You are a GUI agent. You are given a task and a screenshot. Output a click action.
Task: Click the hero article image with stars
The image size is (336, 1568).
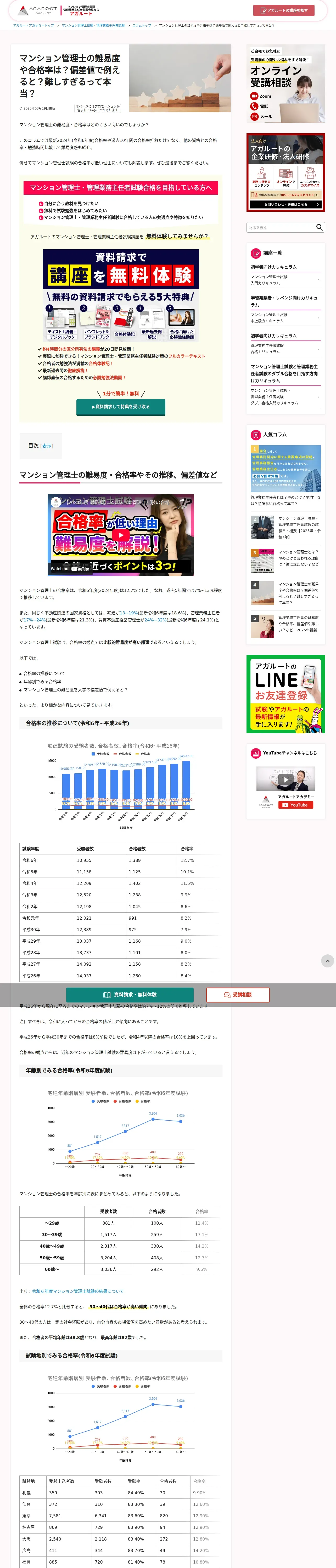pos(180,78)
